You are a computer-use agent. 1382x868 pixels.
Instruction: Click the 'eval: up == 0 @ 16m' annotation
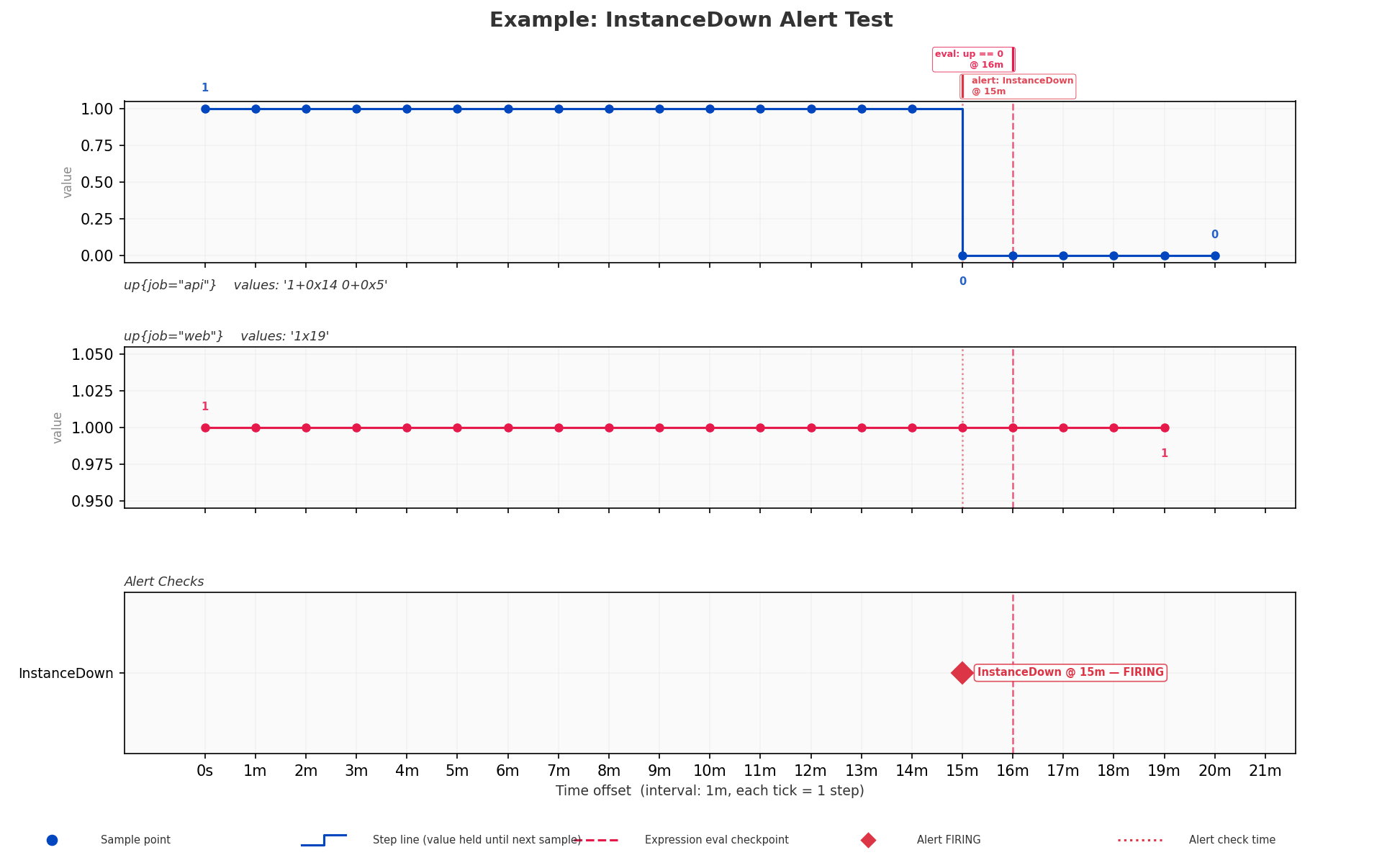[973, 60]
